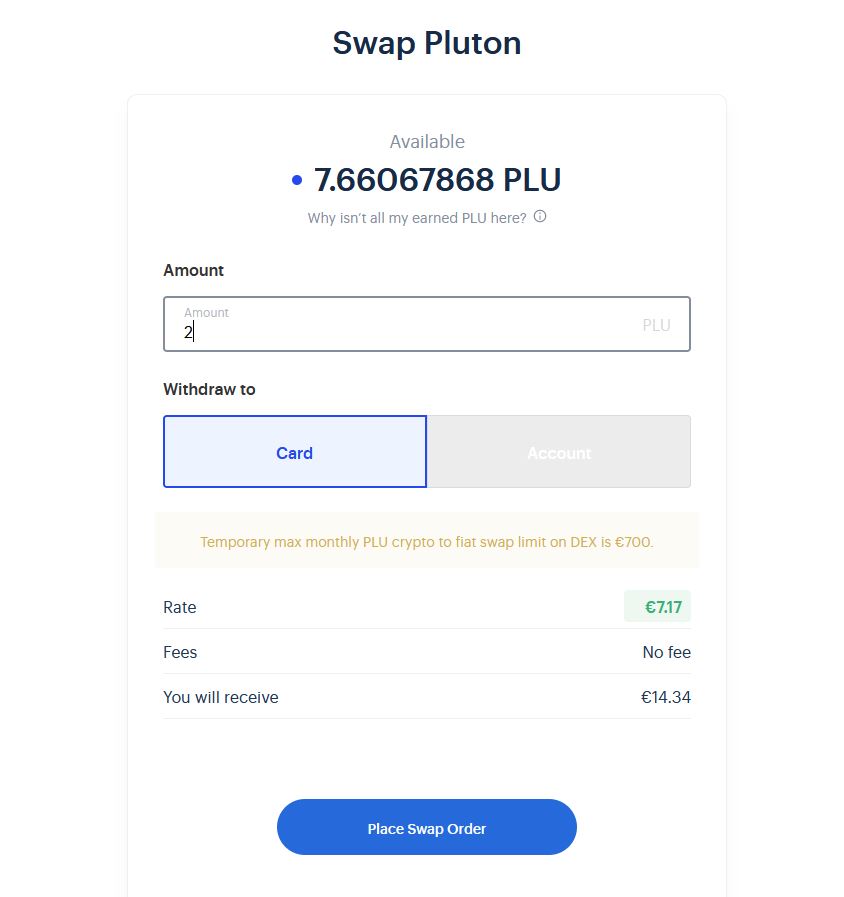The width and height of the screenshot is (844, 897).
Task: Click the green €7.17 rate badge
Action: click(657, 607)
